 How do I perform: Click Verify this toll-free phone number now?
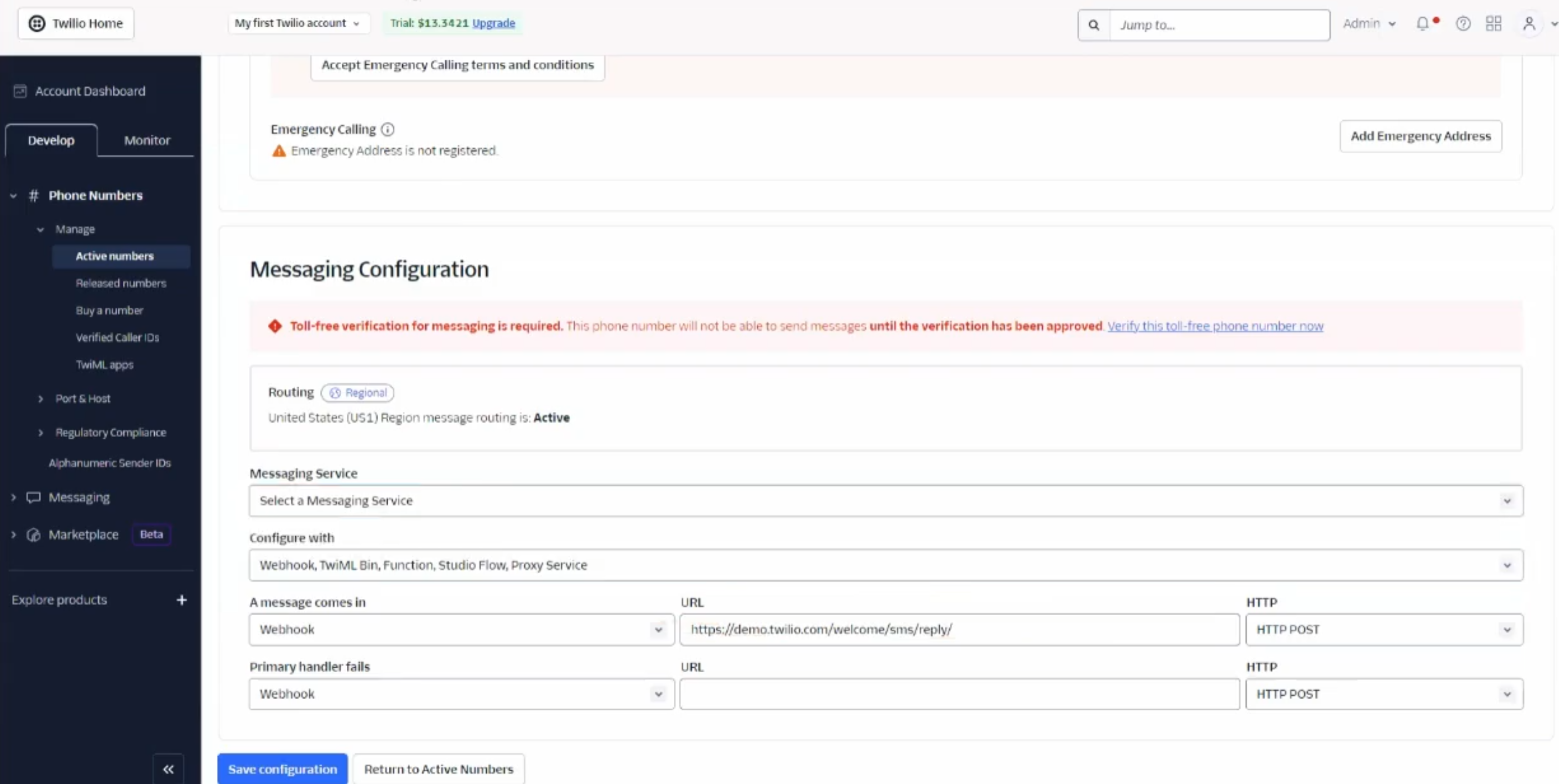1215,326
